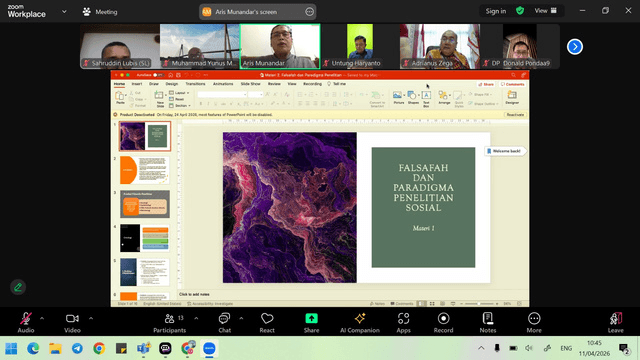The width and height of the screenshot is (640, 360).
Task: Toggle AutoSave switch in PowerPoint title bar
Action: click(x=158, y=75)
